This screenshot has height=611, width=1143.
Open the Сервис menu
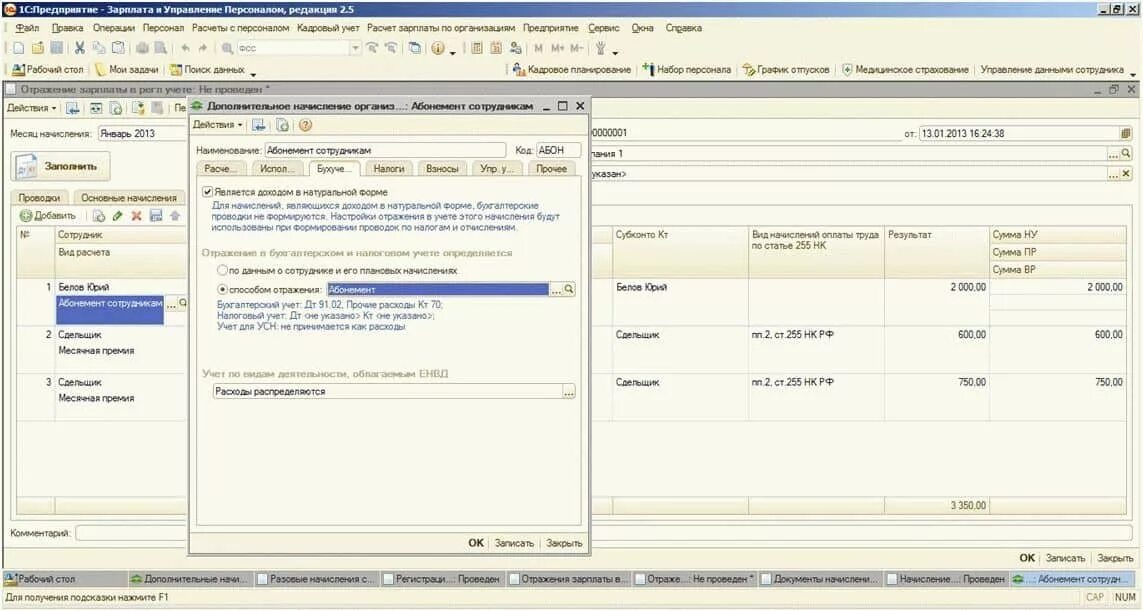coord(604,28)
